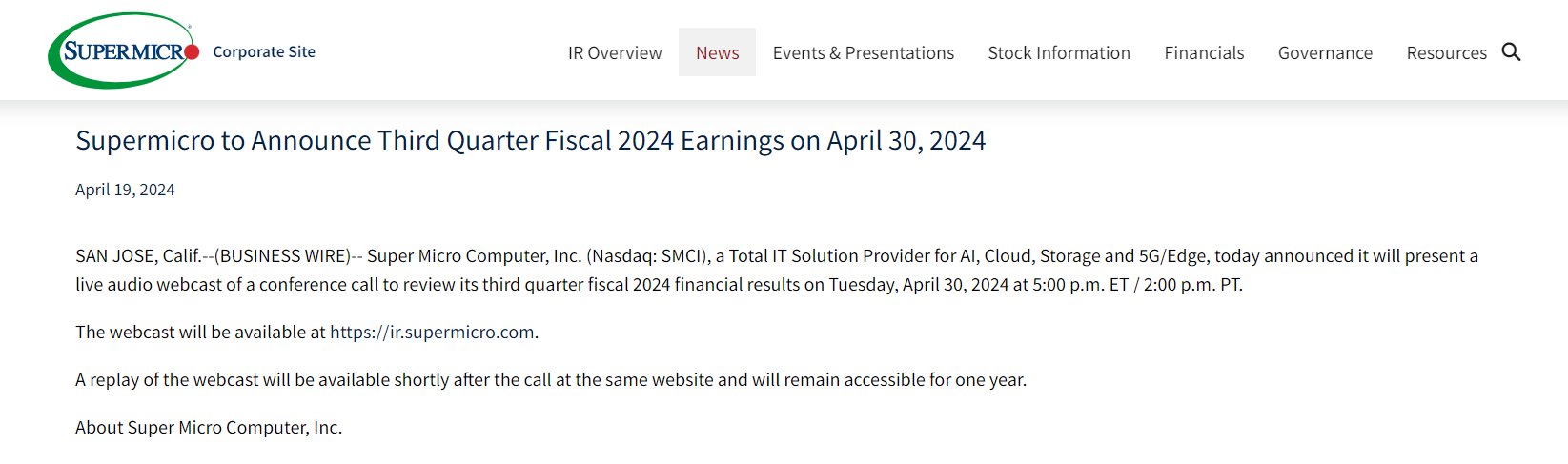1568x464 pixels.
Task: Click the "SAN JOSE, Calif." dateline text
Action: click(138, 256)
